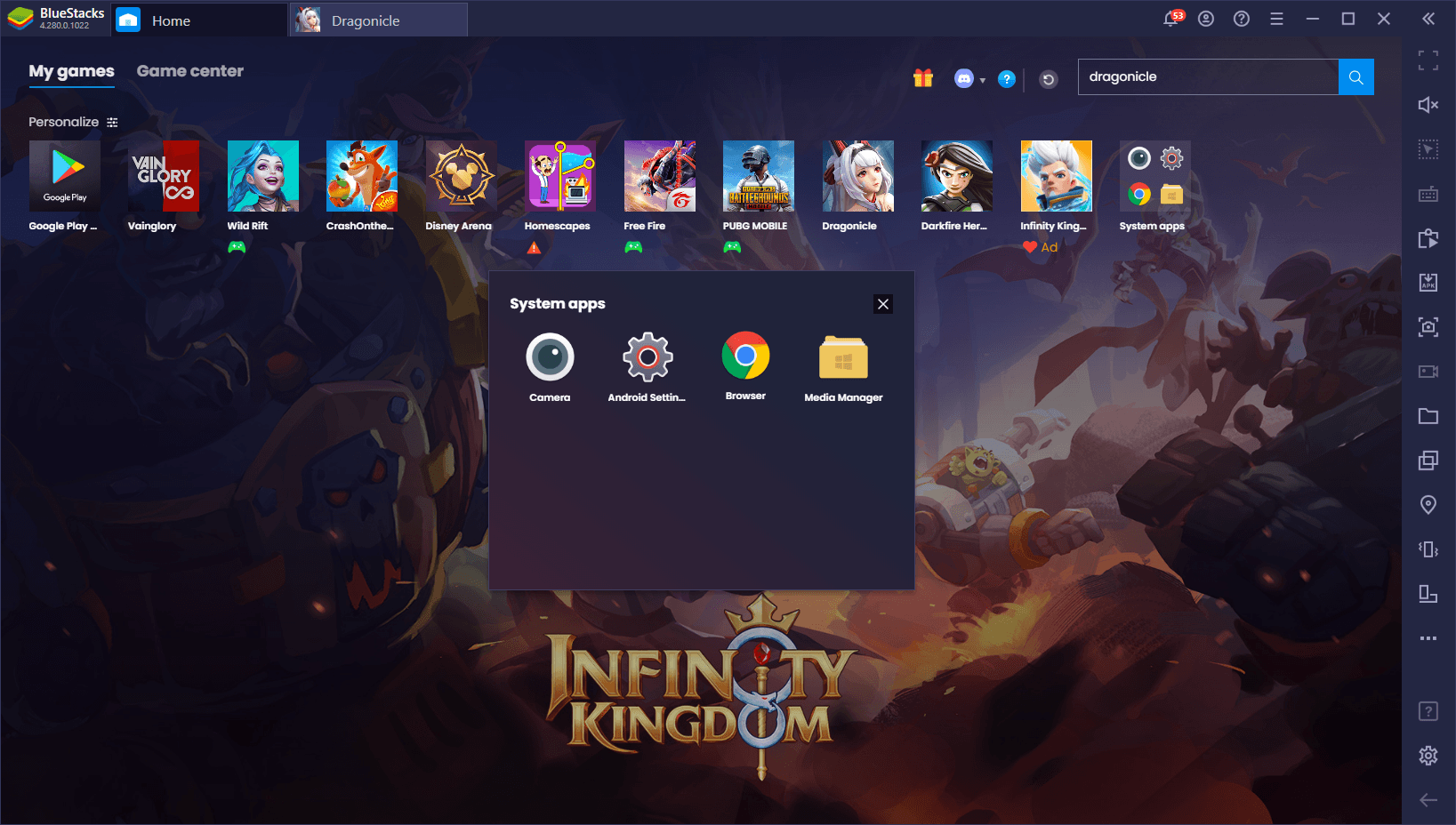
Task: Launch the Google Play Store app
Action: [65, 176]
